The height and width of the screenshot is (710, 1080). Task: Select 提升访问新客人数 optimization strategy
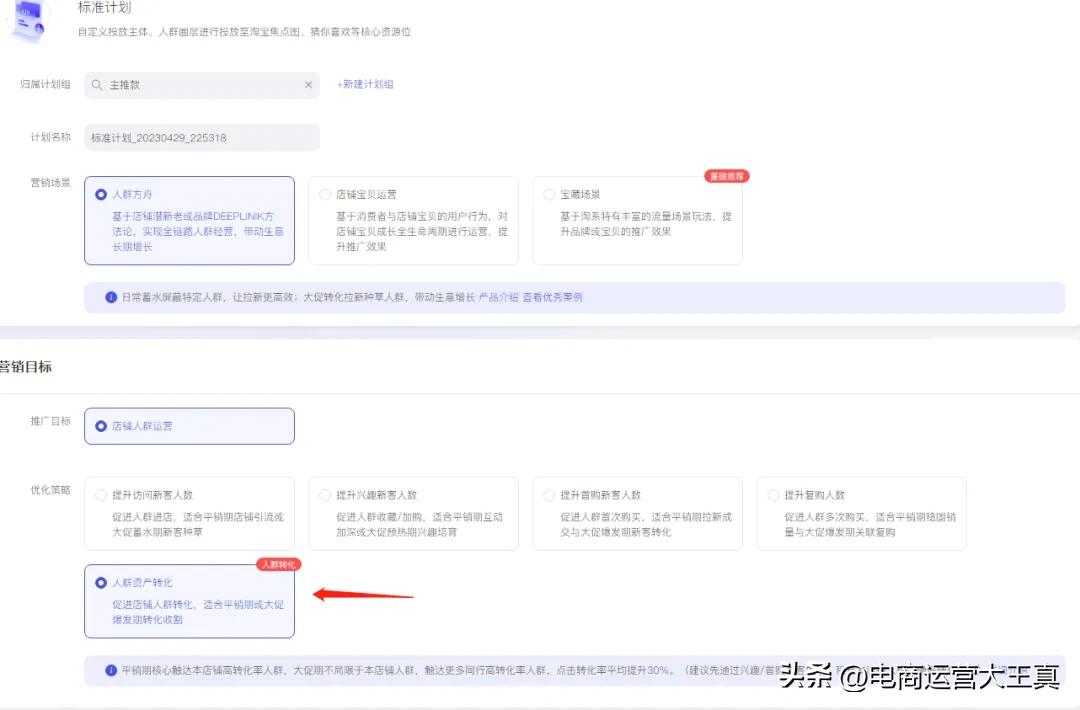coord(101,494)
